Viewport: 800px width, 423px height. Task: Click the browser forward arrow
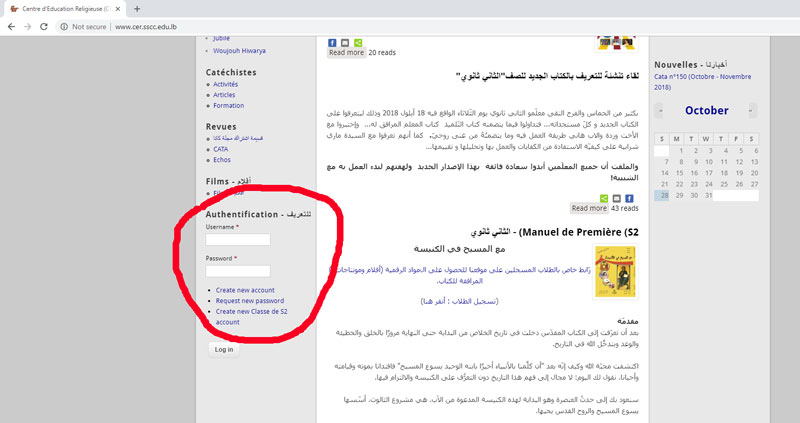(x=28, y=27)
